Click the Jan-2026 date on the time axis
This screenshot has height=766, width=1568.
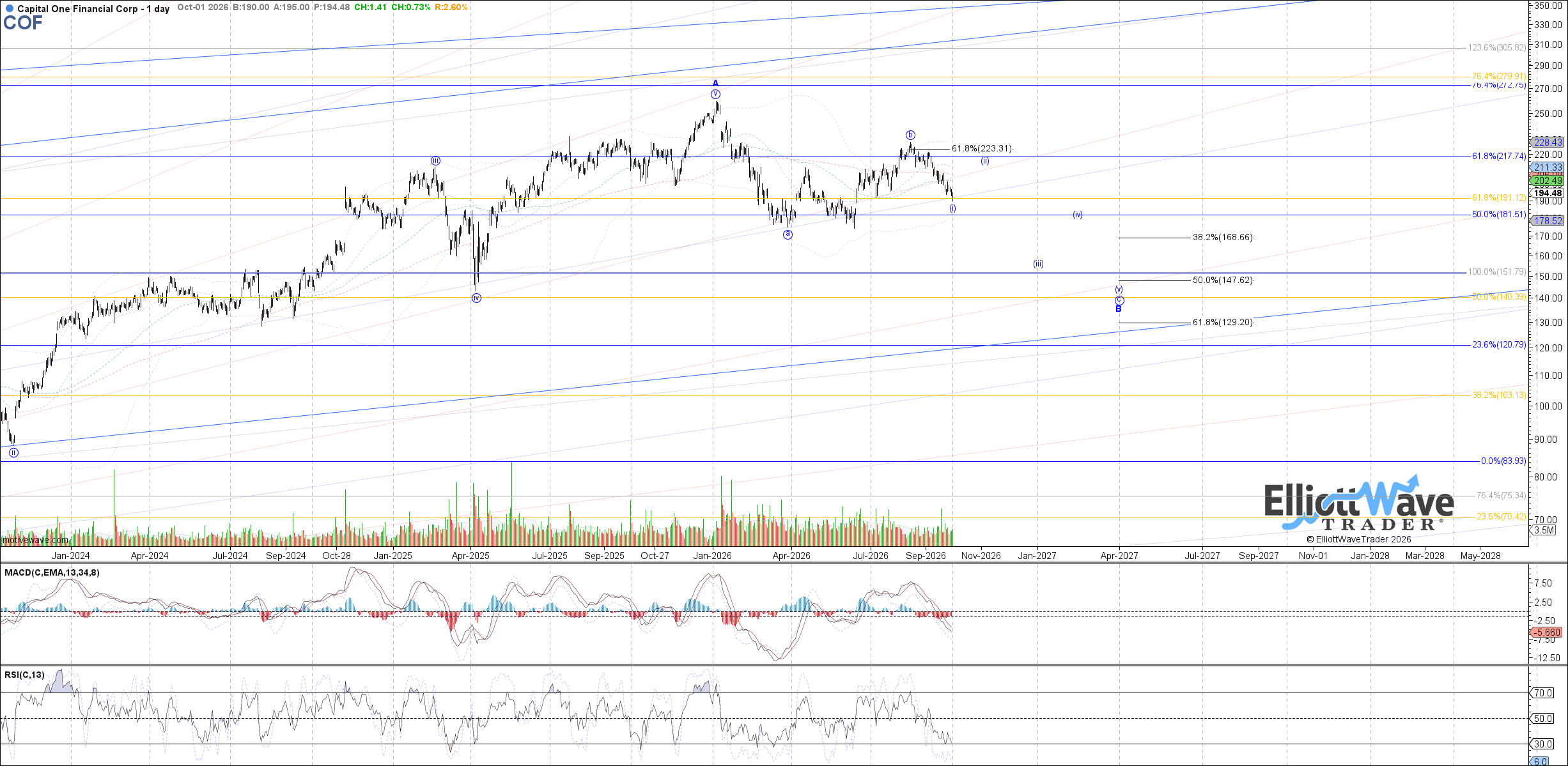click(x=713, y=556)
